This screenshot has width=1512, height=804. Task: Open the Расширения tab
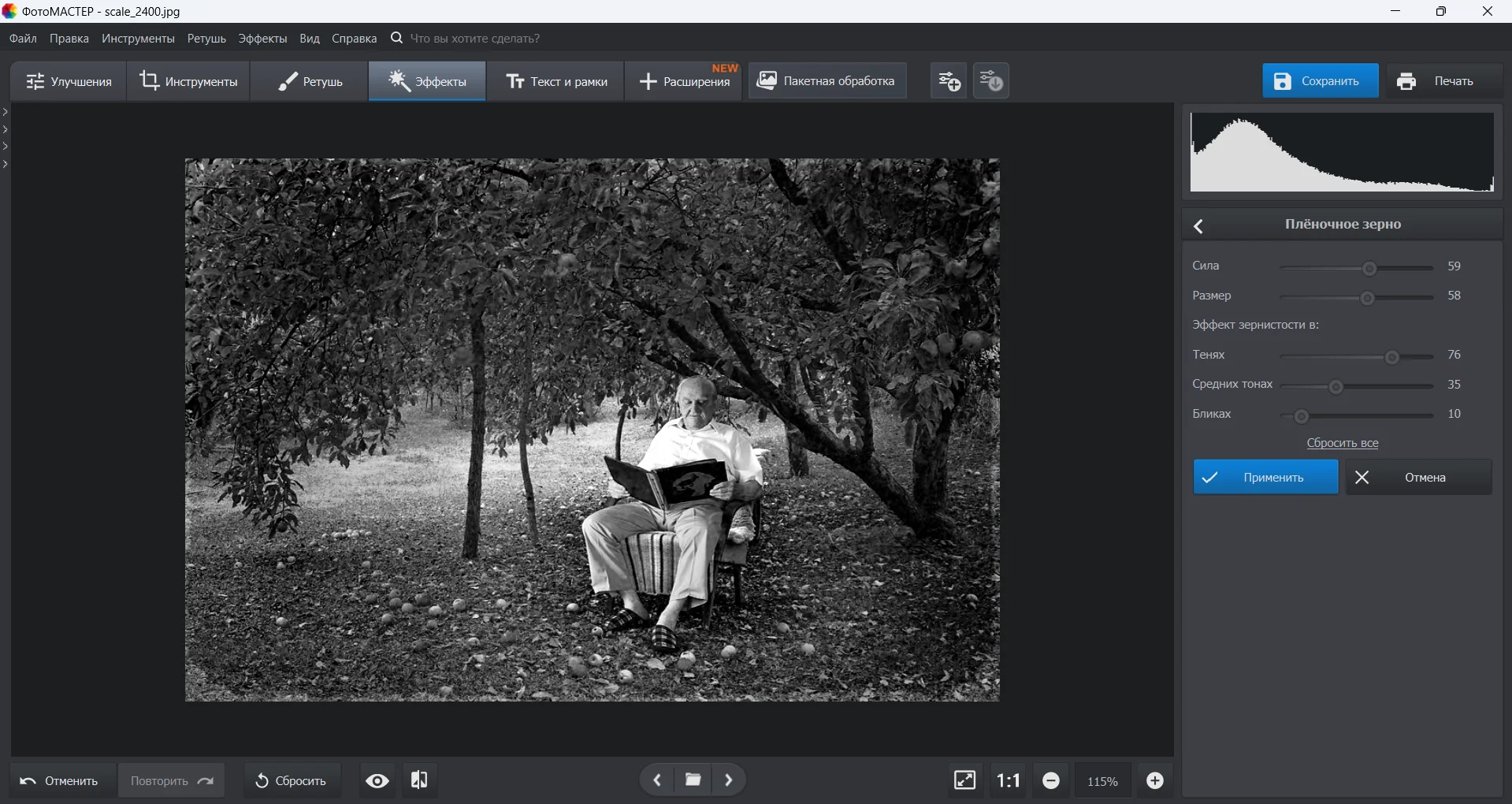[x=684, y=81]
